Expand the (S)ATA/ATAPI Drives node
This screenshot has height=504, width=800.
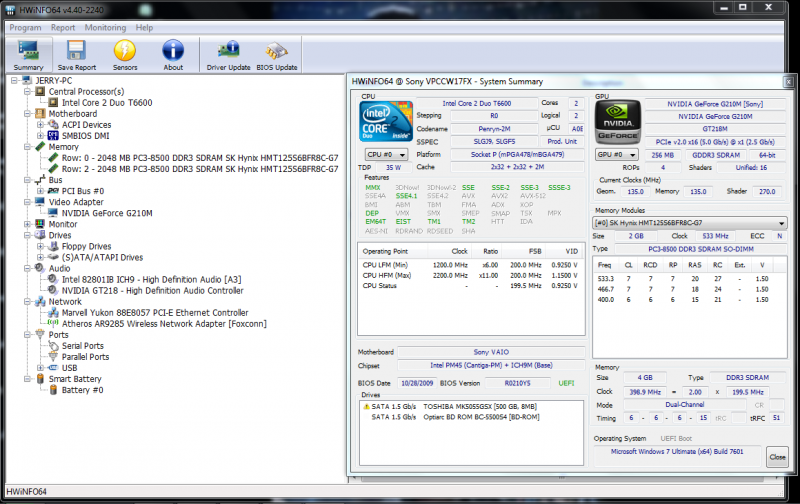[40, 257]
